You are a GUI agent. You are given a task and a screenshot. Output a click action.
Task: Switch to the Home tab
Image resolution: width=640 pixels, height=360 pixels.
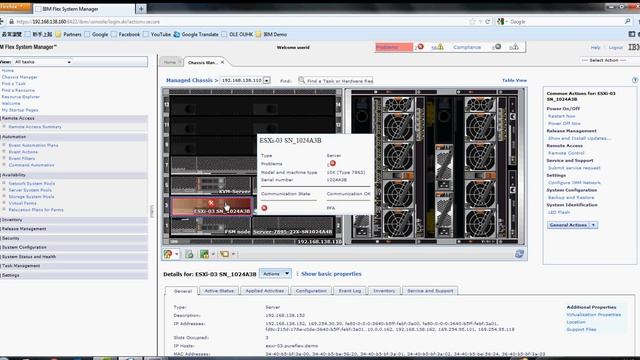pos(171,62)
